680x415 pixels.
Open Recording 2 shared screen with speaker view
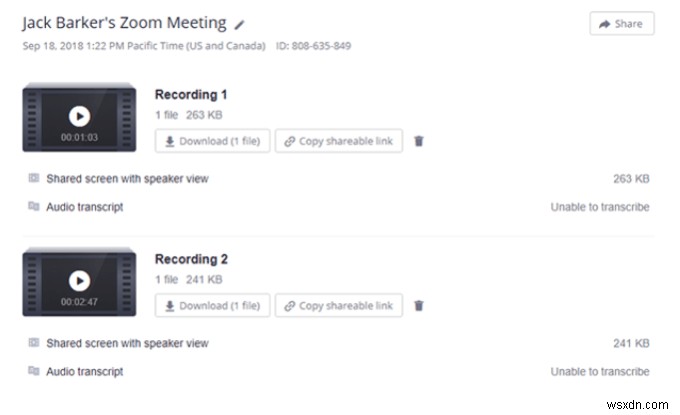(x=127, y=343)
